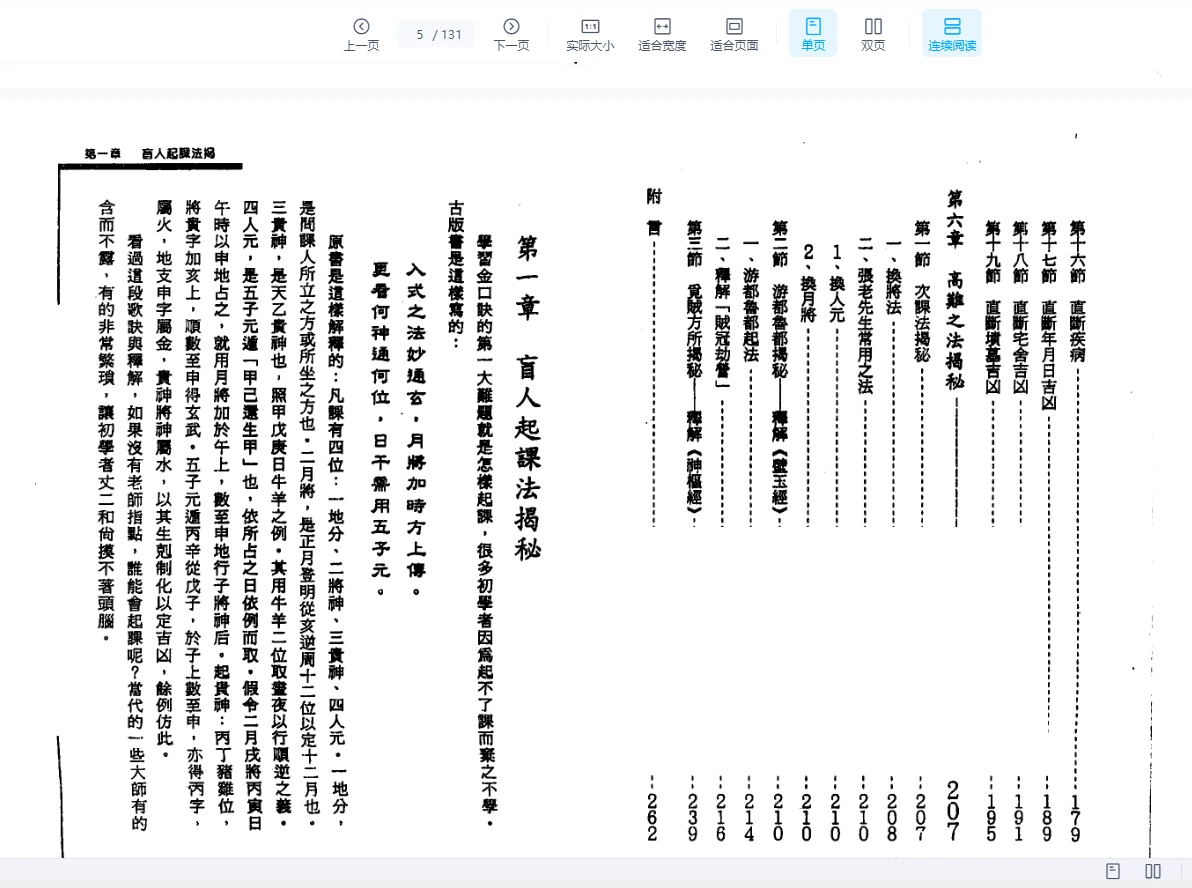Click contents entry 第六章 高難之法揭秘
The height and width of the screenshot is (888, 1192).
[955, 290]
